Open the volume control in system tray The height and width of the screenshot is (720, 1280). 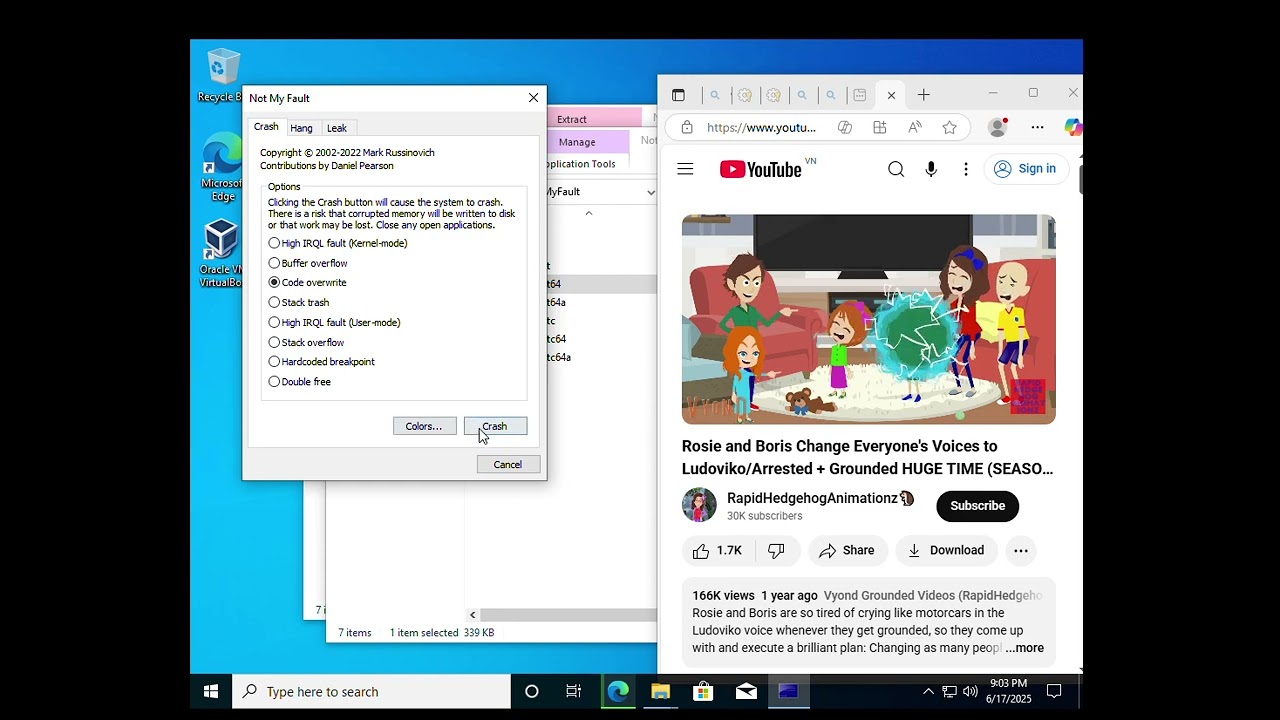point(970,691)
